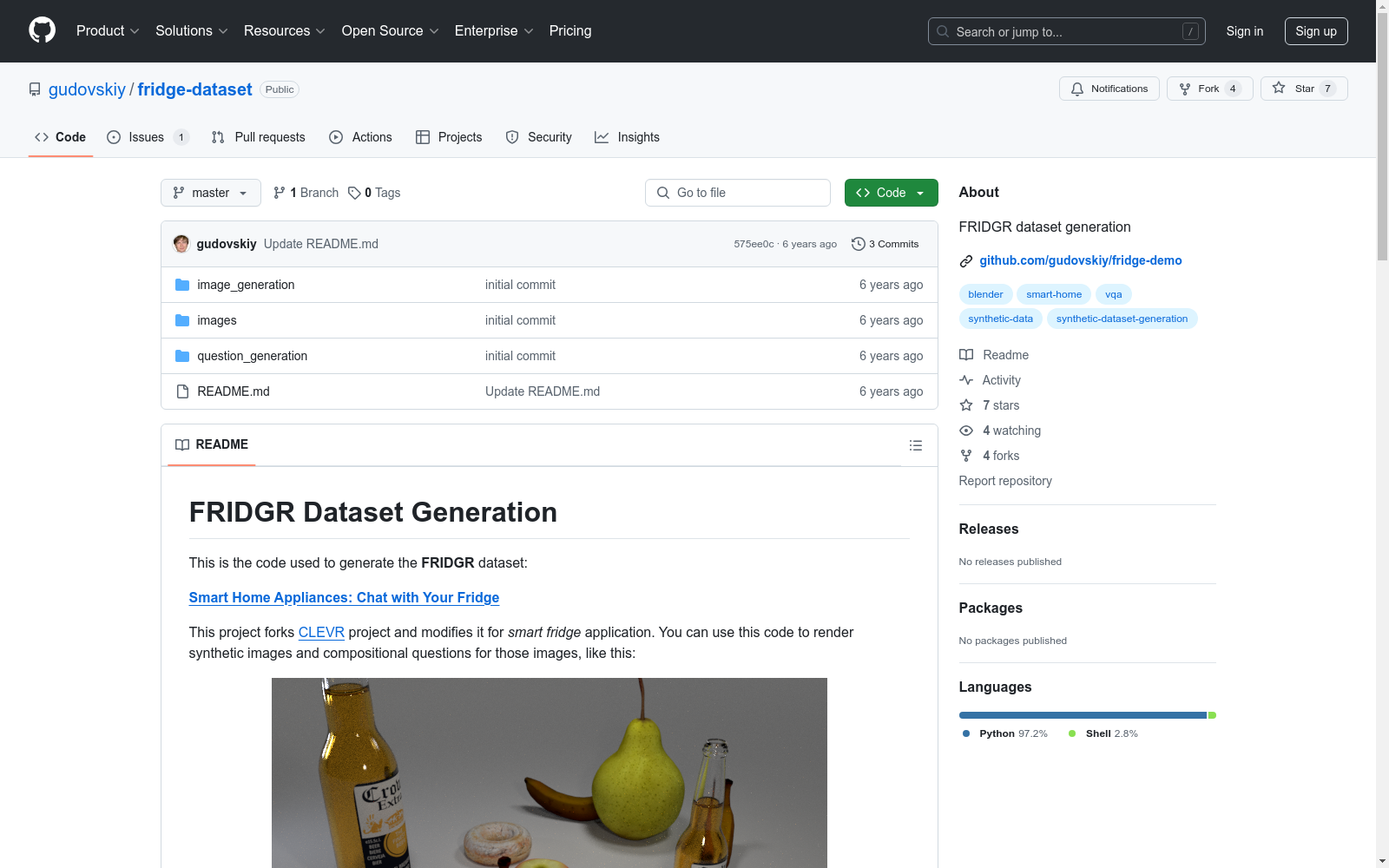Open the images folder
Screen dimensions: 1389x868
point(217,320)
